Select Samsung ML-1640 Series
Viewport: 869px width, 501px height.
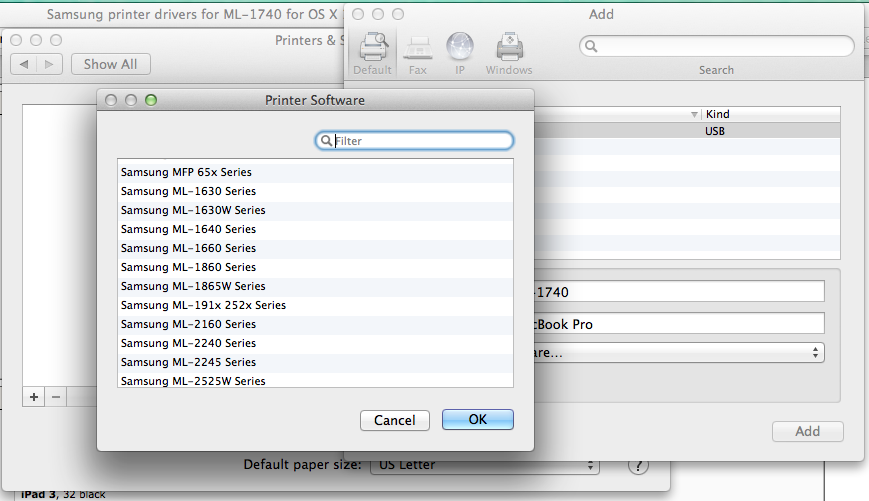(x=315, y=229)
